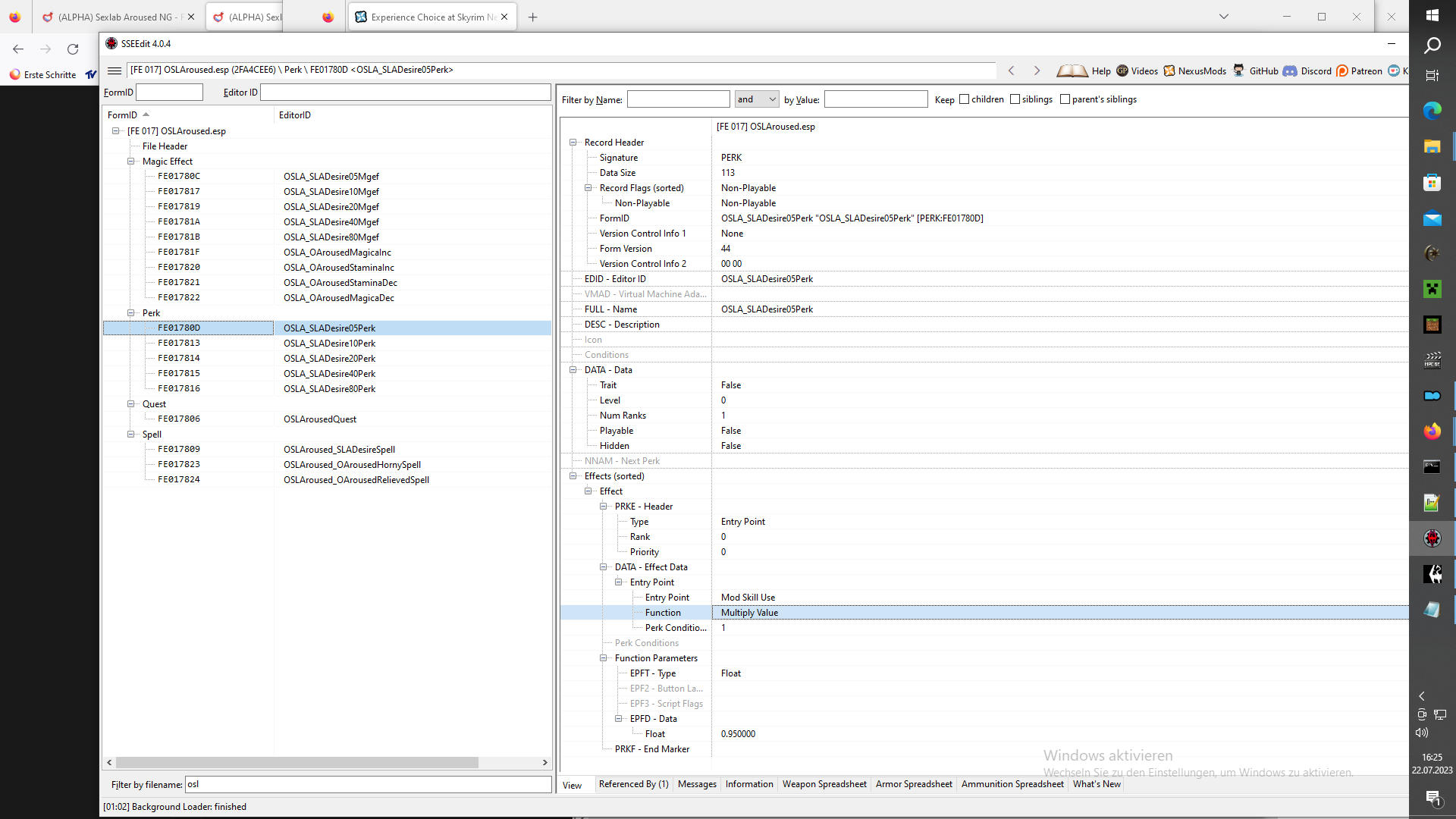
Task: Sort by the EditorID column header
Action: pyautogui.click(x=413, y=115)
